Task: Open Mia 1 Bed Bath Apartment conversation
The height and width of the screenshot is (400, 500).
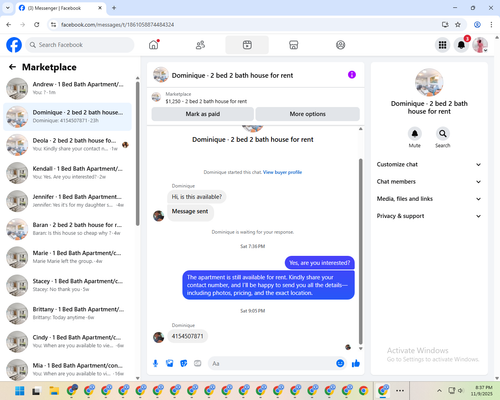Action: (67, 369)
